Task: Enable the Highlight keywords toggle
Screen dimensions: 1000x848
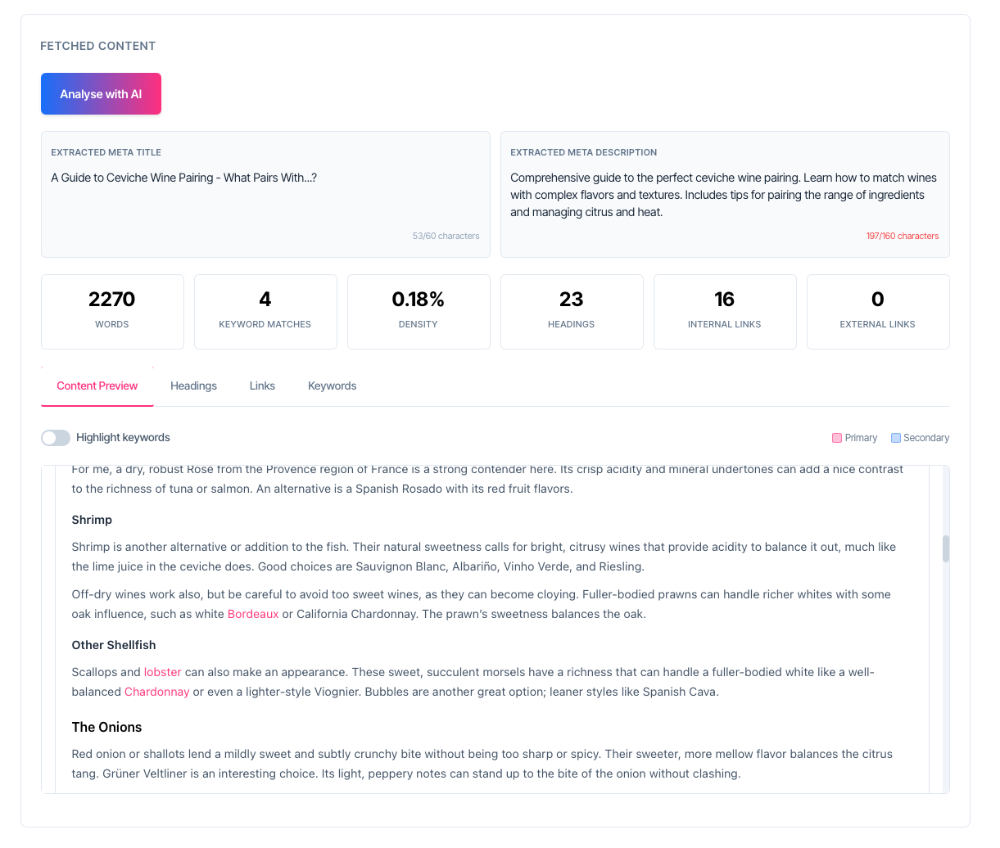Action: point(55,437)
